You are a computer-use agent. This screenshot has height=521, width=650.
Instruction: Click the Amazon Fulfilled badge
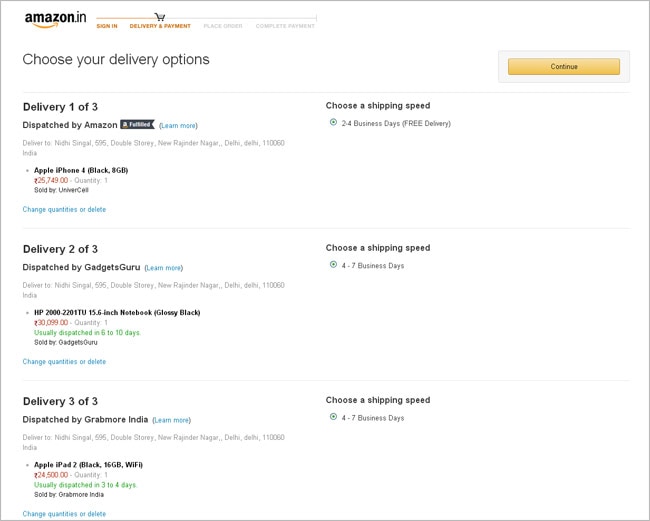tap(137, 125)
